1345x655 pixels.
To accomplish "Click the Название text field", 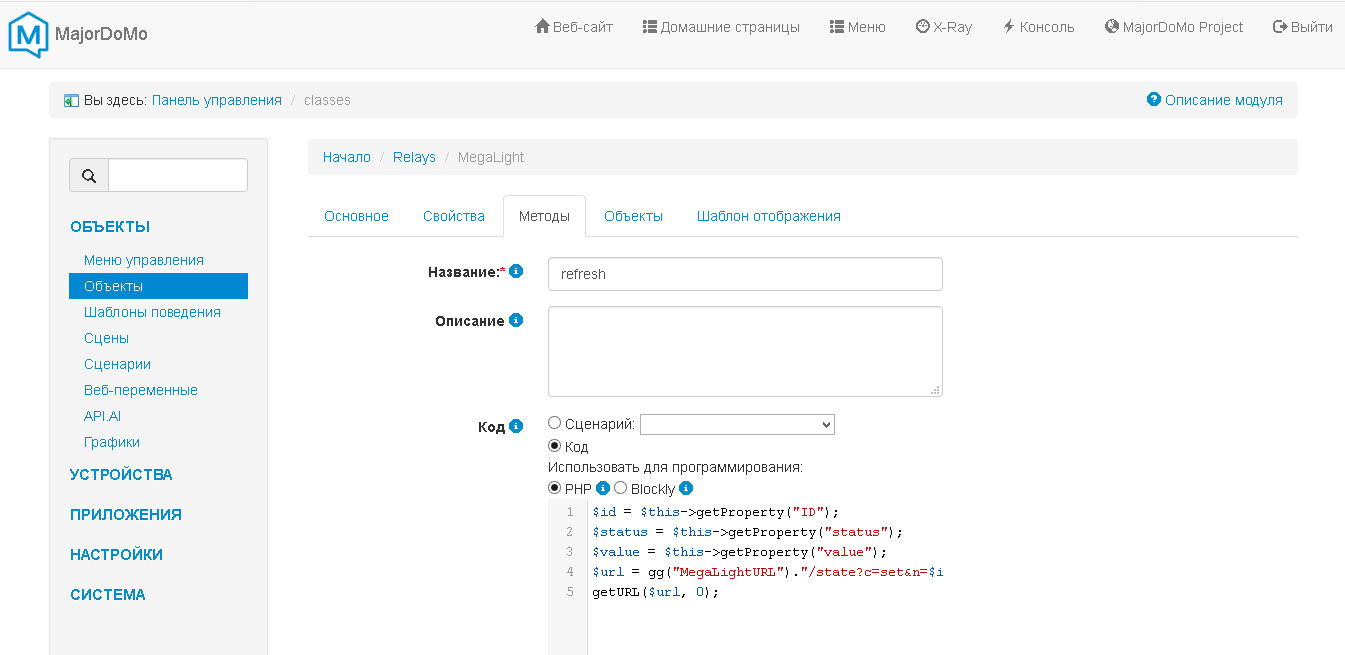I will tap(745, 274).
